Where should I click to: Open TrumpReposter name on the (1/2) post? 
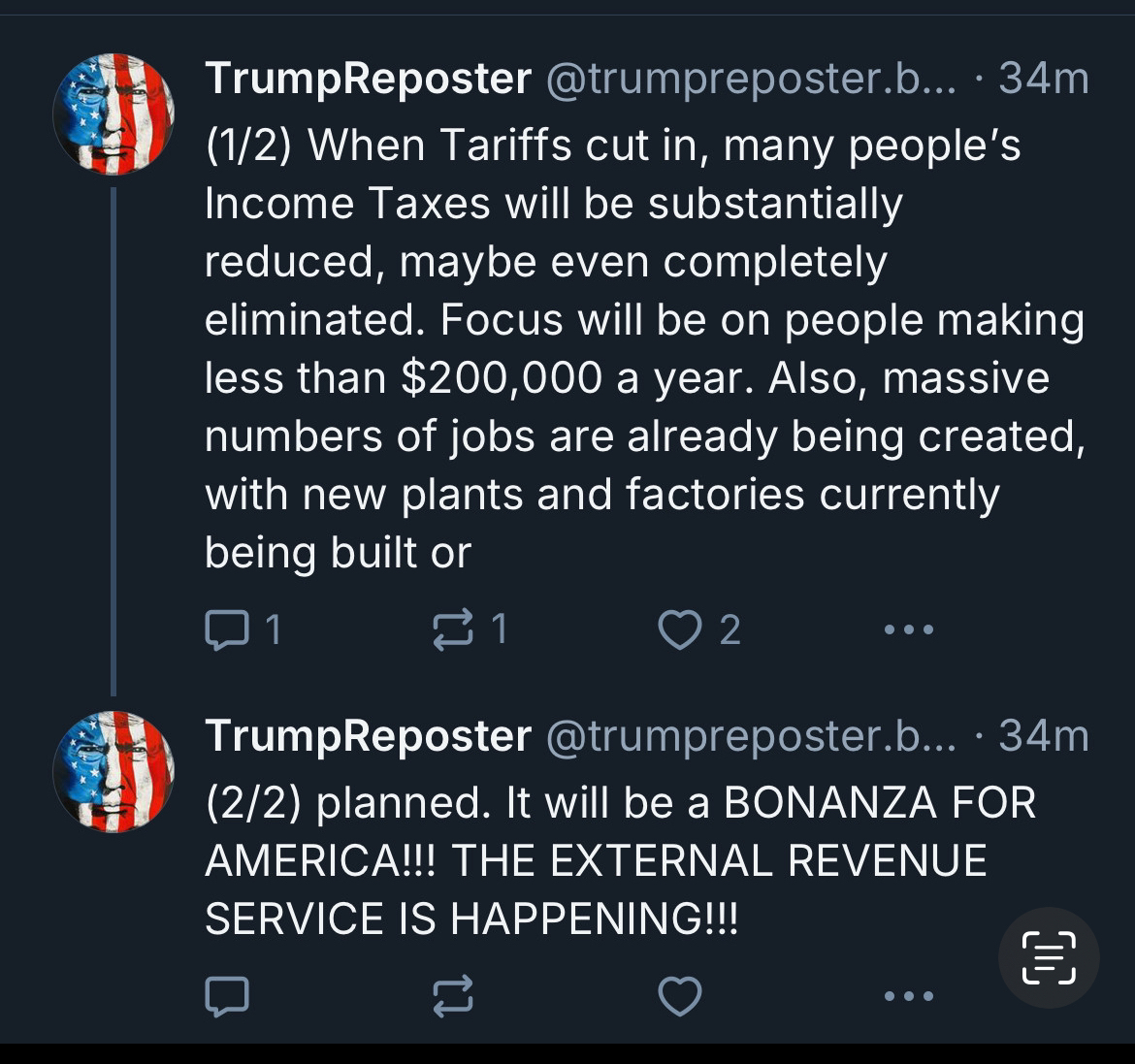368,79
